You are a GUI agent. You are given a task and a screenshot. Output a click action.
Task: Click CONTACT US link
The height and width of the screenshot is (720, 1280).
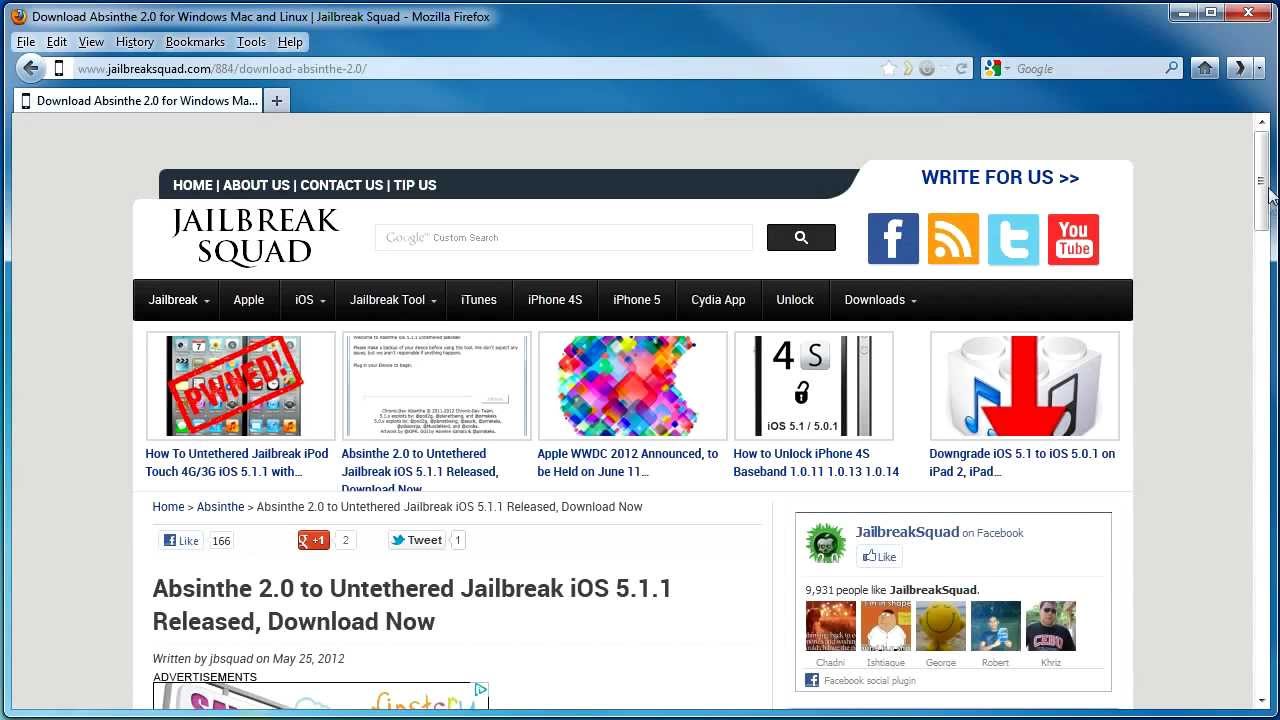point(342,185)
